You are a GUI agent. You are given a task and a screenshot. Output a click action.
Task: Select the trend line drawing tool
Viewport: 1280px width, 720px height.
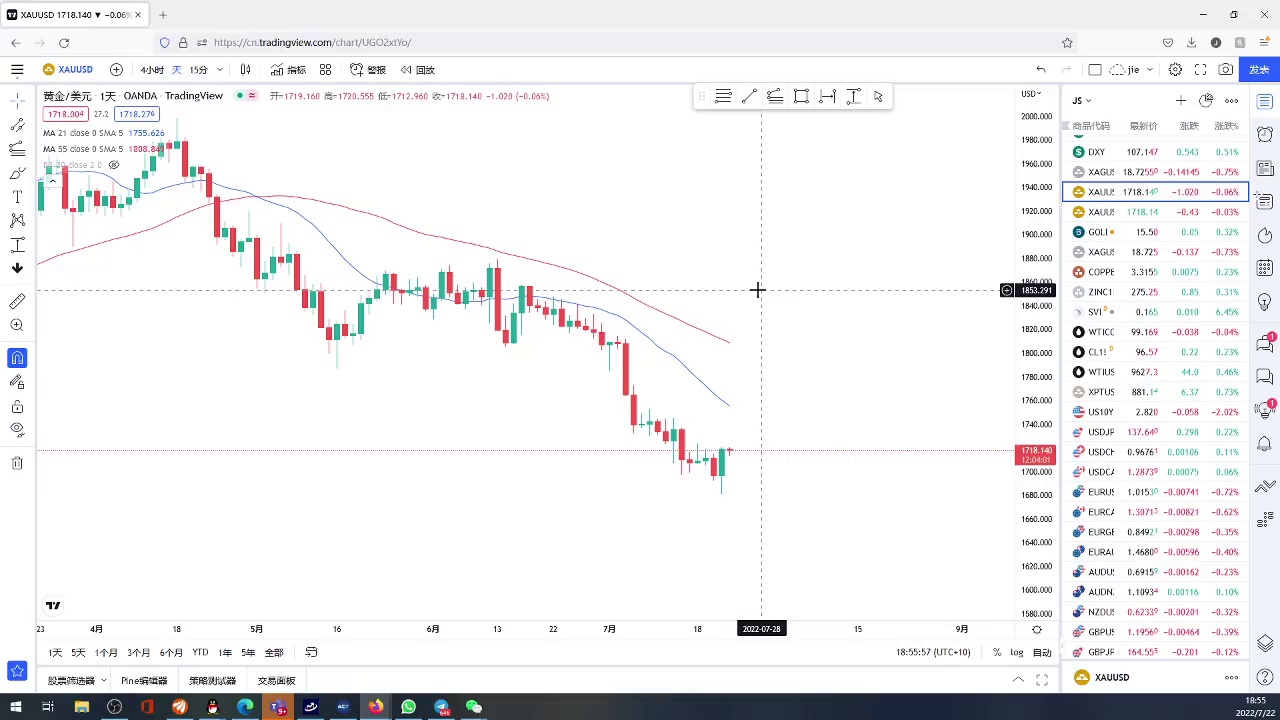pos(17,125)
